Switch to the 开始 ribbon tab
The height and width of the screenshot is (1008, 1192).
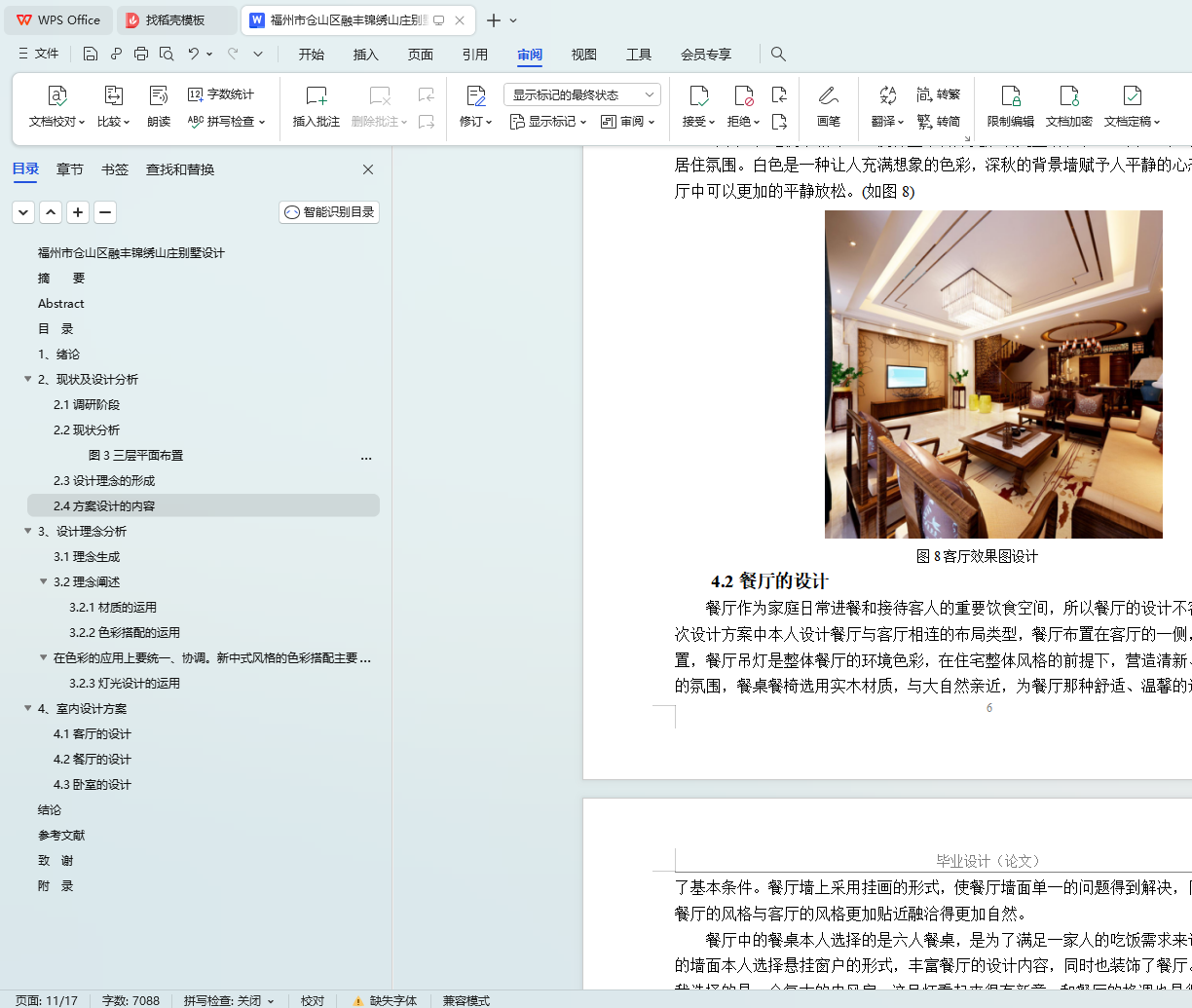(312, 55)
